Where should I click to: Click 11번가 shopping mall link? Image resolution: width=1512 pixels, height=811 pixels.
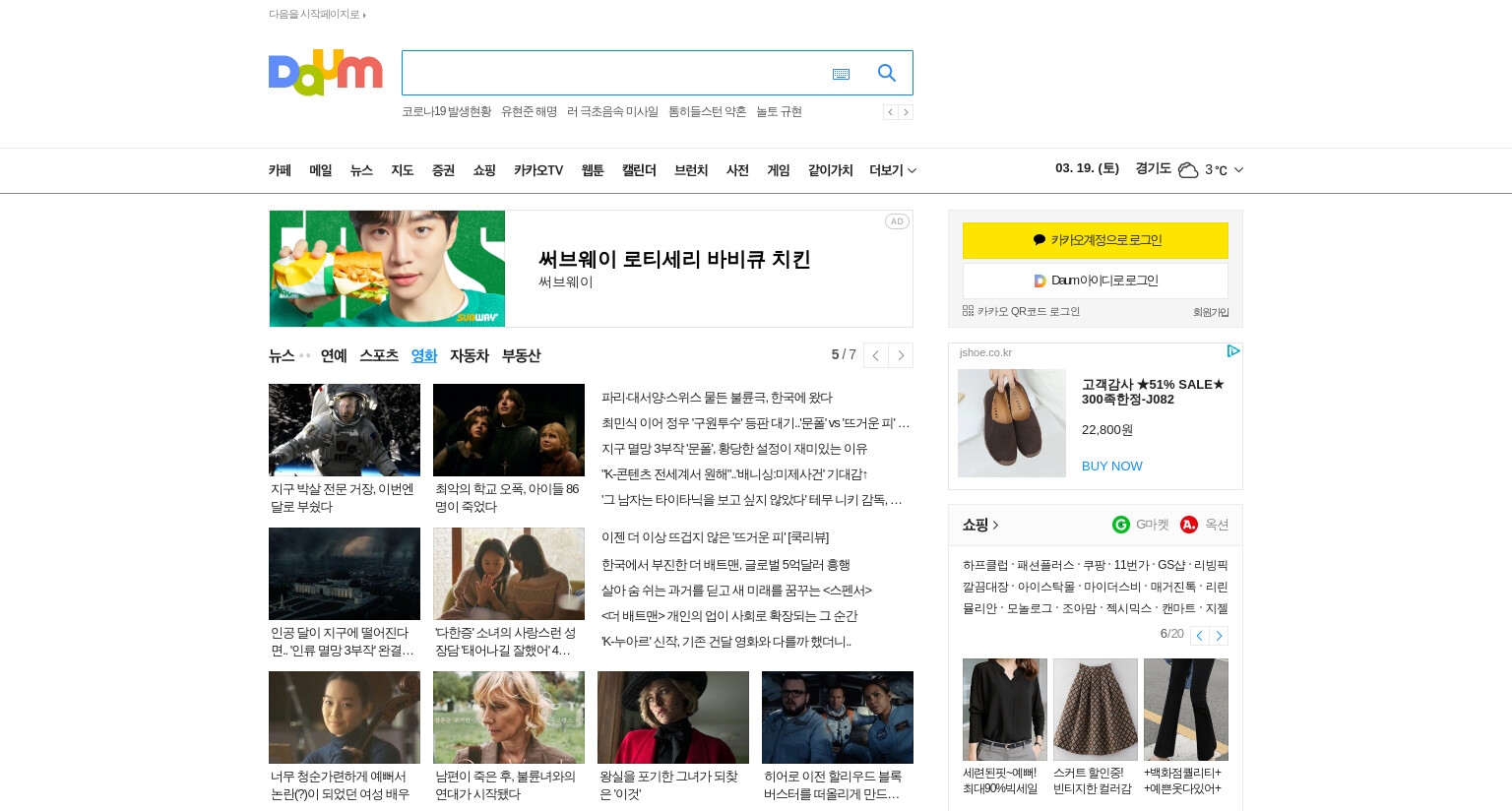(x=1131, y=566)
